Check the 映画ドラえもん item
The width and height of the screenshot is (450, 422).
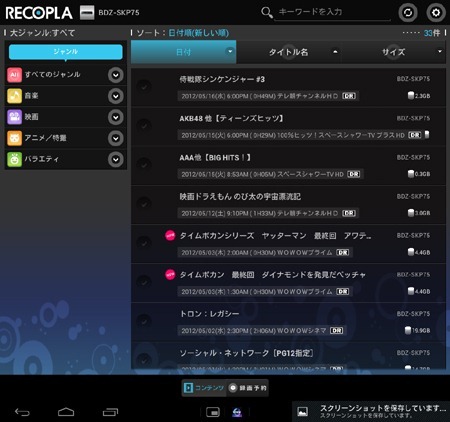[144, 204]
